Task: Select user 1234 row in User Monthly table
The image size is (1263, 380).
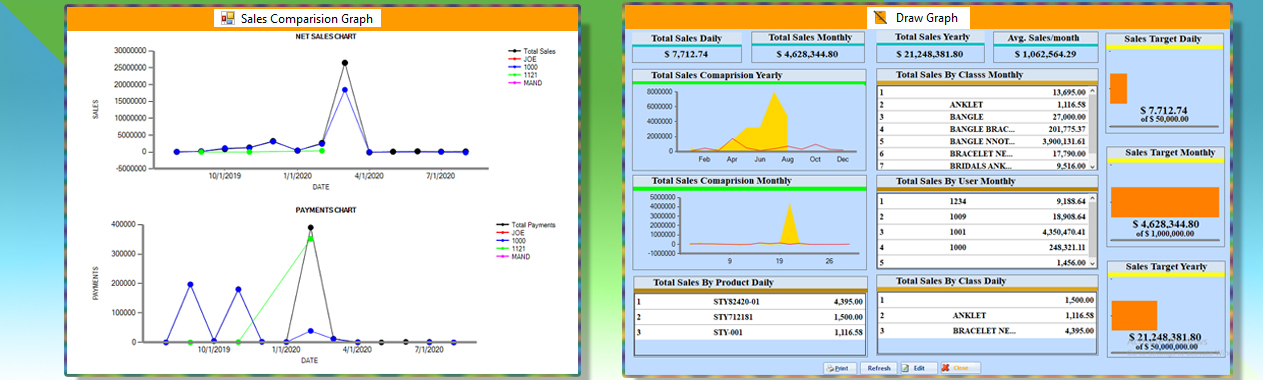Action: pyautogui.click(x=982, y=201)
